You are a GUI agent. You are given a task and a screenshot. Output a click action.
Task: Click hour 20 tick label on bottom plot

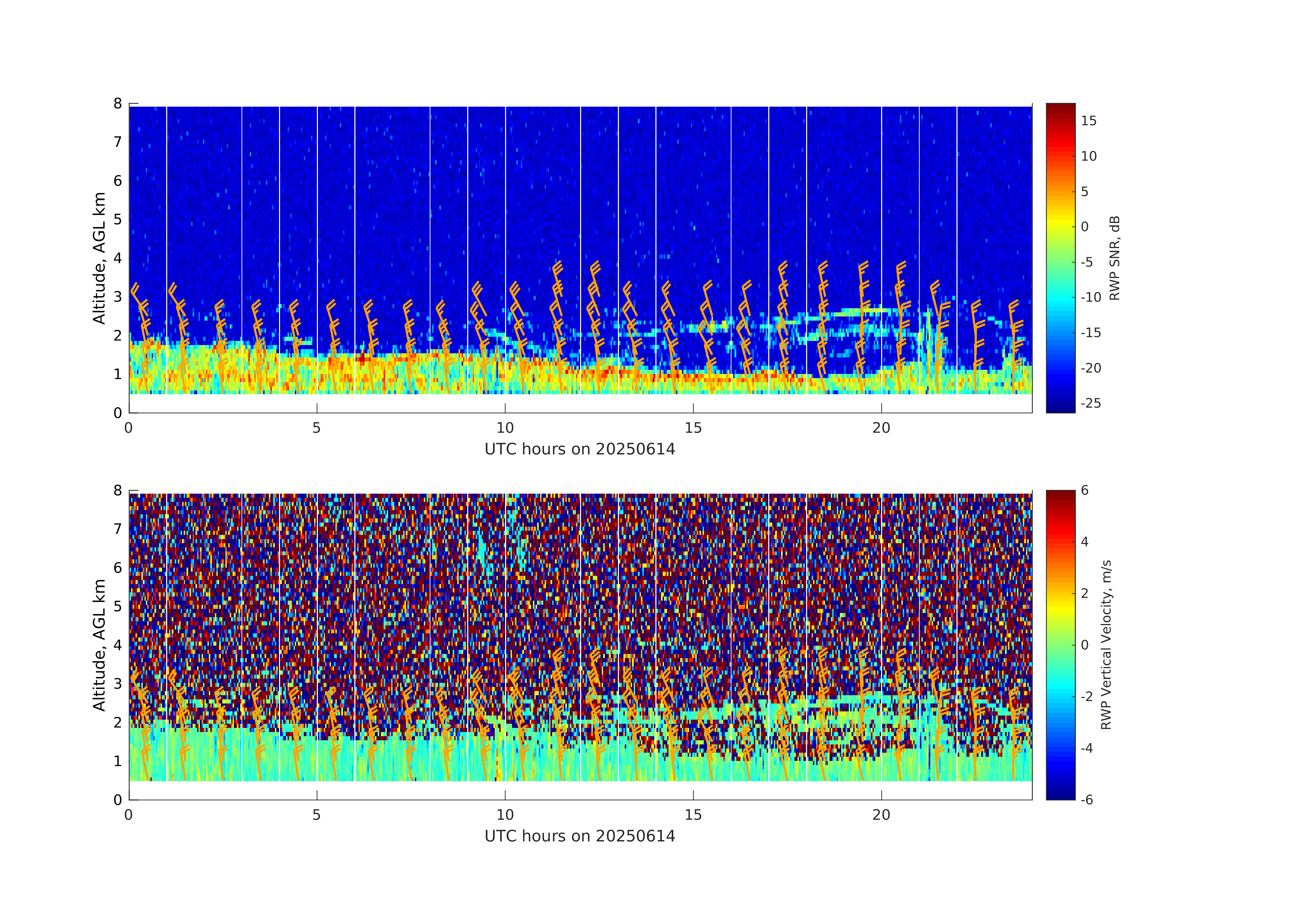click(881, 815)
